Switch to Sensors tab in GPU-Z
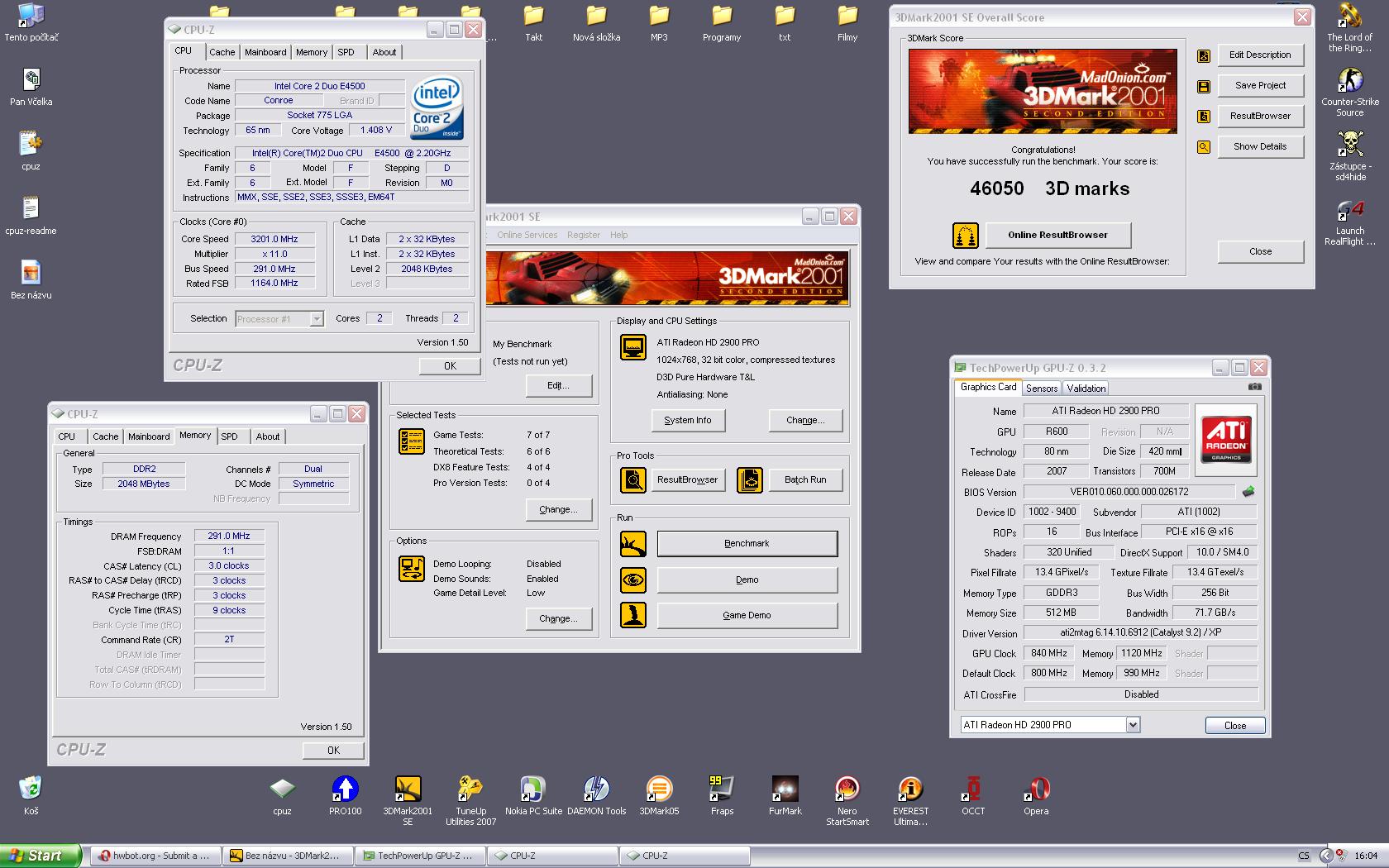The width and height of the screenshot is (1389, 868). [x=1042, y=389]
